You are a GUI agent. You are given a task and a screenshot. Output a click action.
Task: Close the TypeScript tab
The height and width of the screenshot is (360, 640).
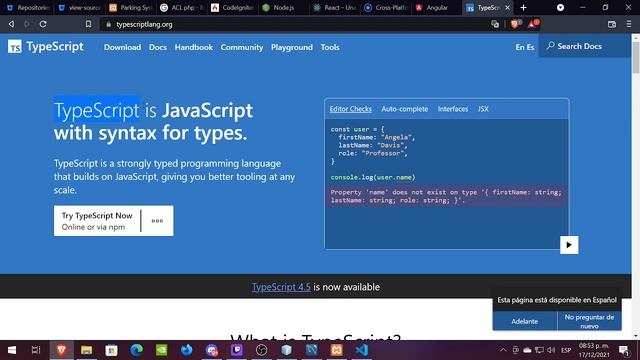(x=507, y=7)
